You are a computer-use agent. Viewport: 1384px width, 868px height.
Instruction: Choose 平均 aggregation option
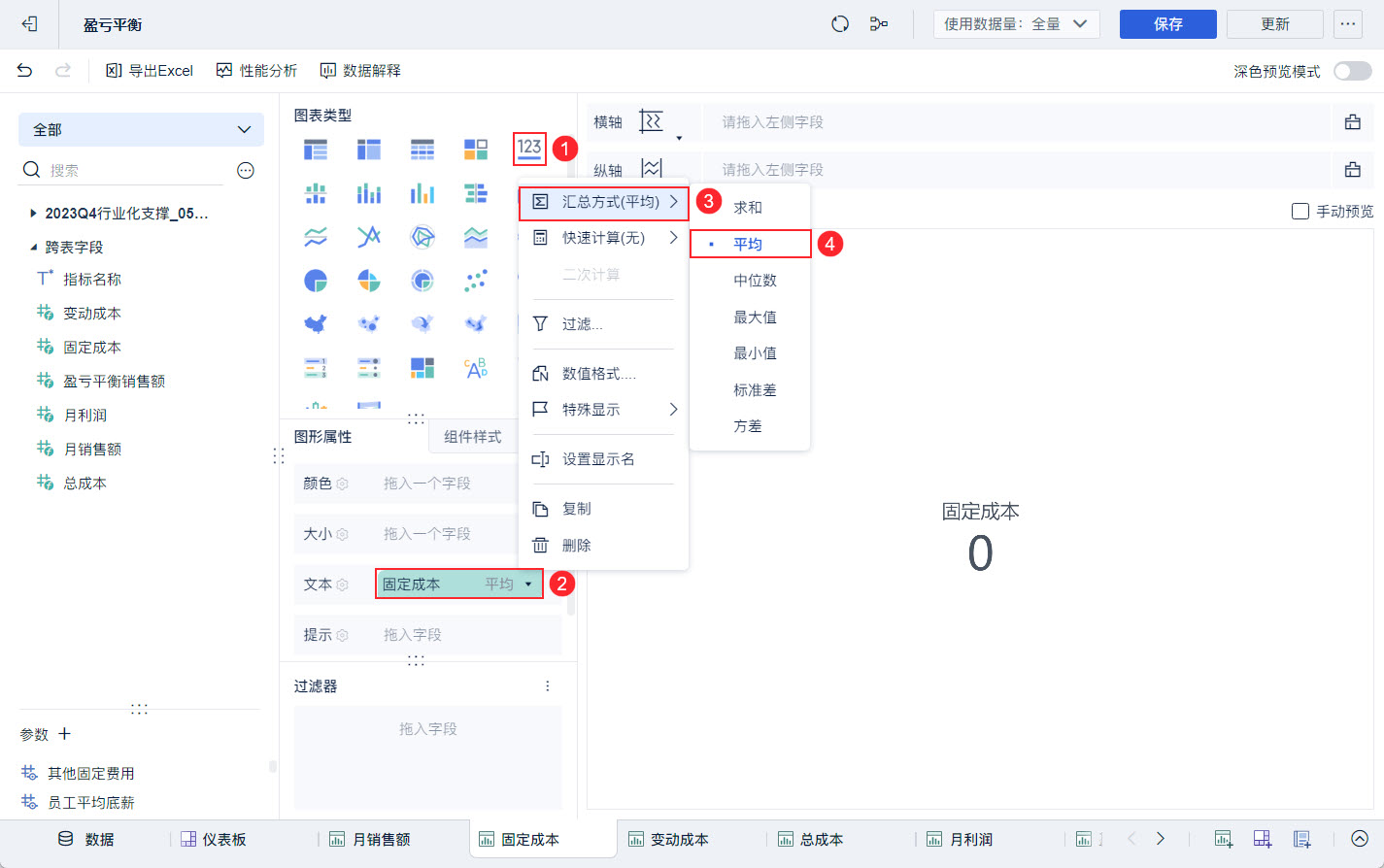[749, 245]
